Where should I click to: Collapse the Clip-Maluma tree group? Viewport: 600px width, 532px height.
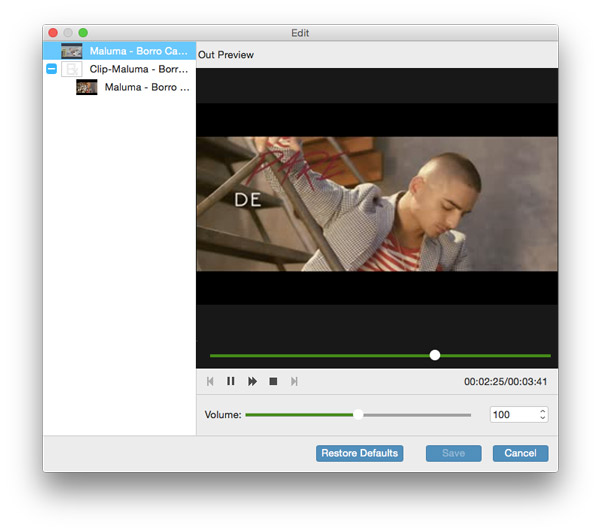tap(51, 69)
